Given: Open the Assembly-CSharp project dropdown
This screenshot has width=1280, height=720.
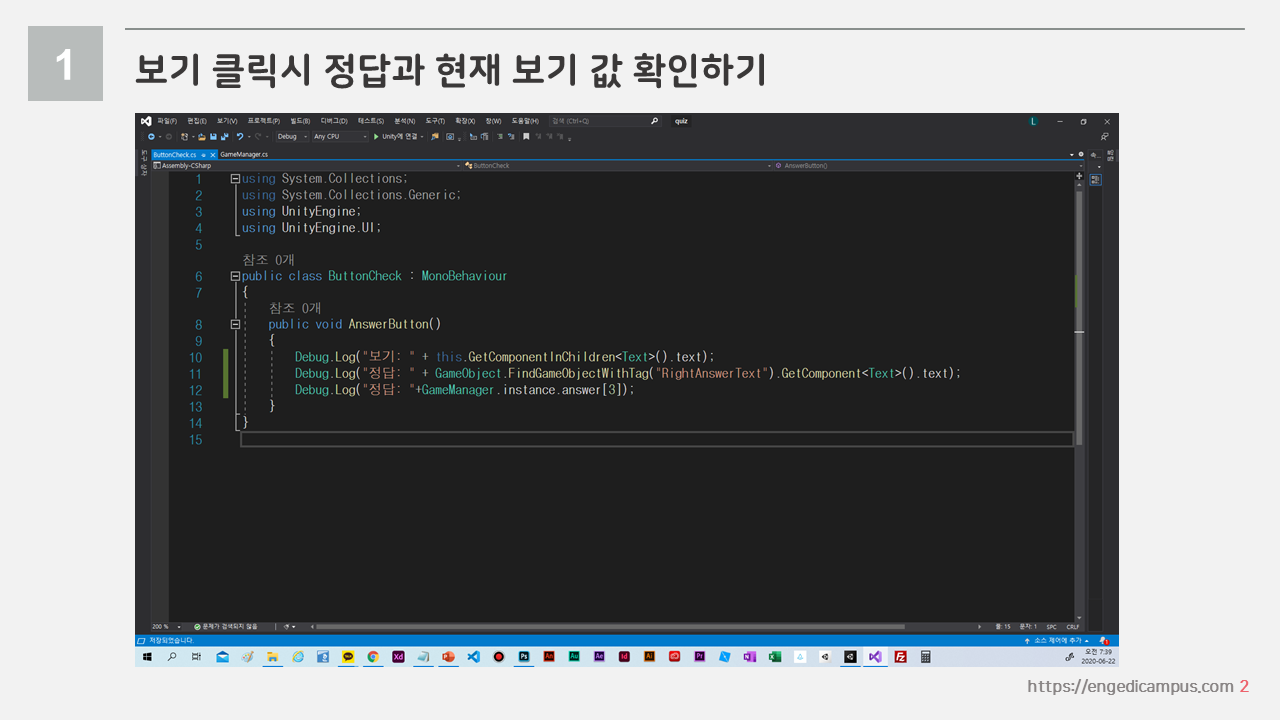Looking at the screenshot, I should pyautogui.click(x=307, y=166).
